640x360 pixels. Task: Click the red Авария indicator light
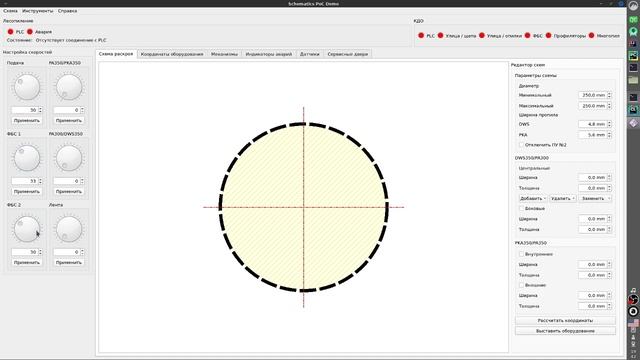click(x=30, y=31)
